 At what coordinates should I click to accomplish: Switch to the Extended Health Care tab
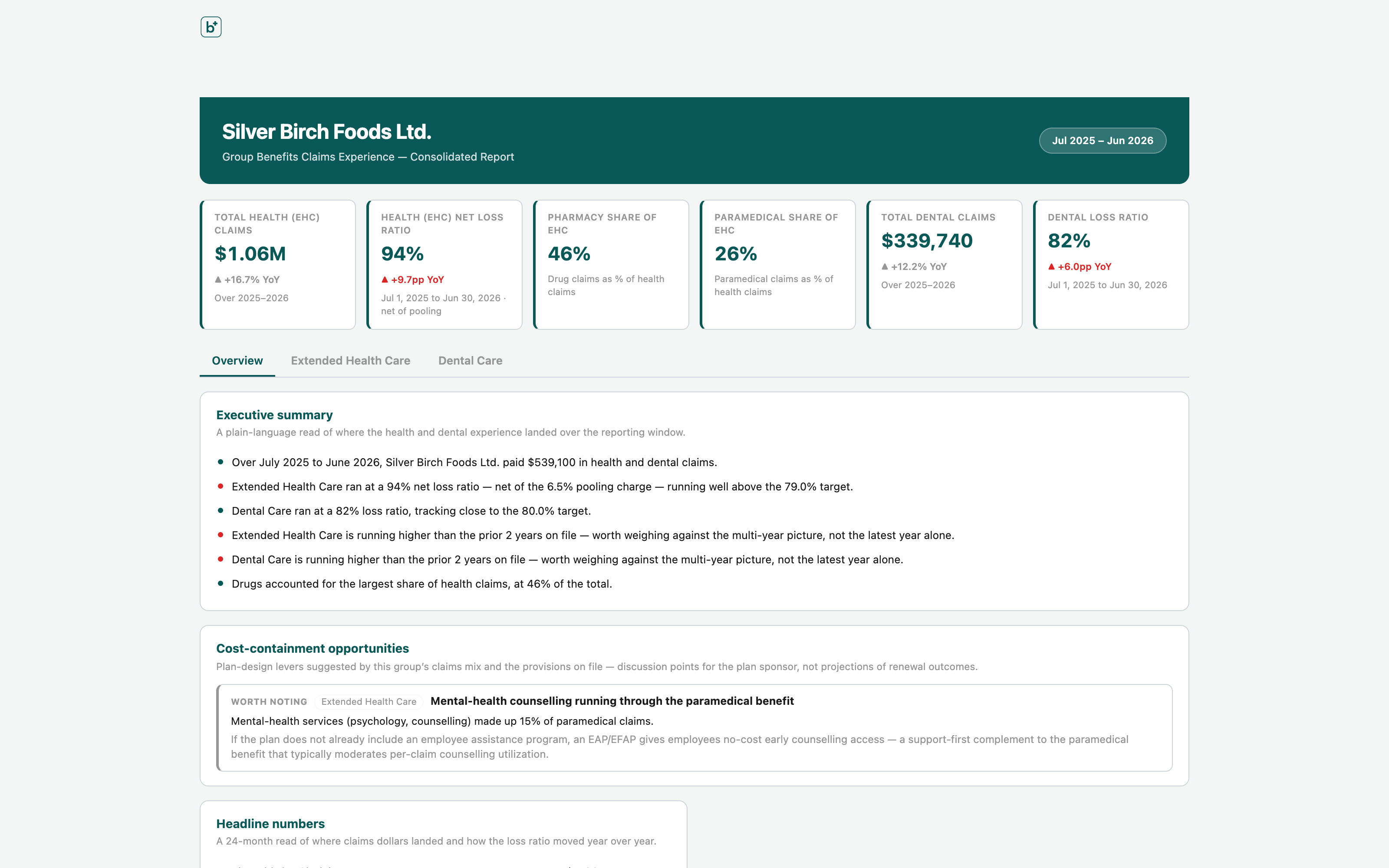[x=350, y=361]
